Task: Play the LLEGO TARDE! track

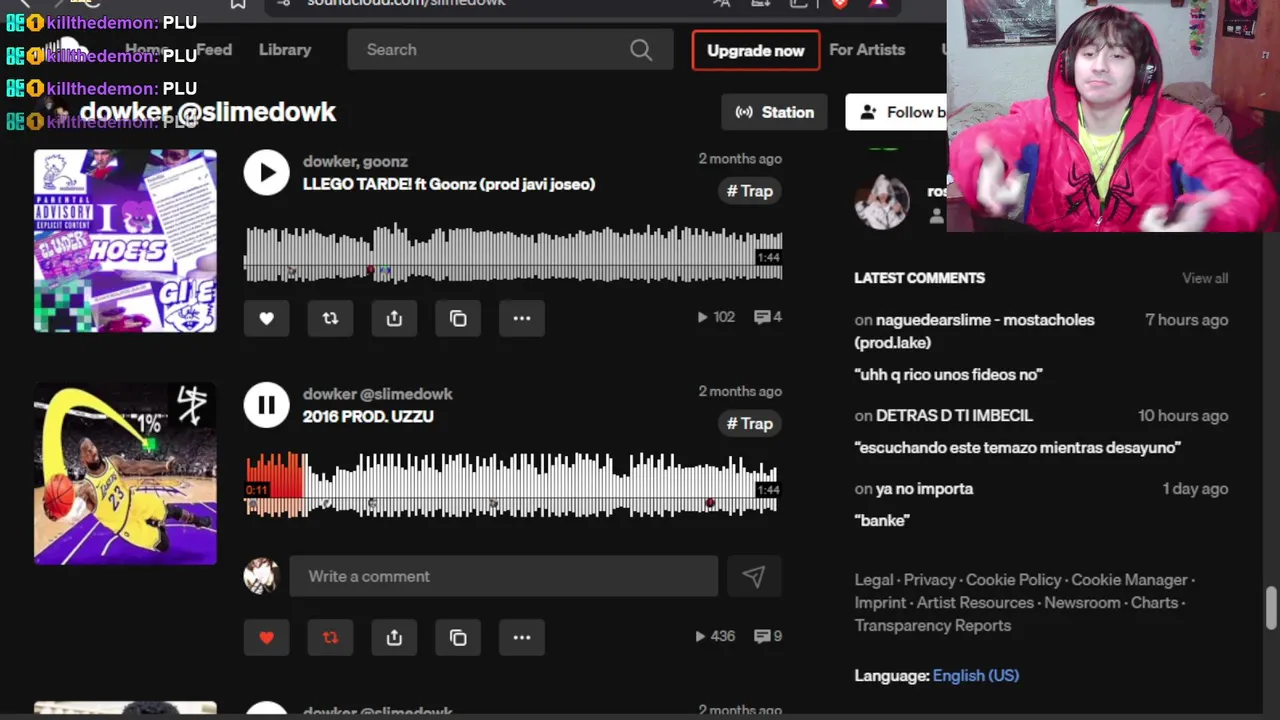Action: [267, 172]
